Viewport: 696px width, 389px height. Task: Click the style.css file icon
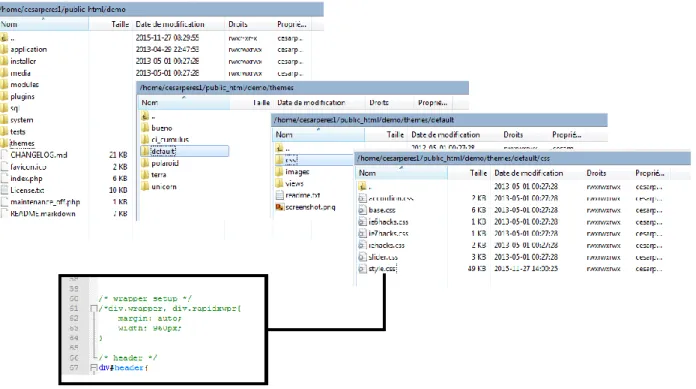tap(362, 269)
